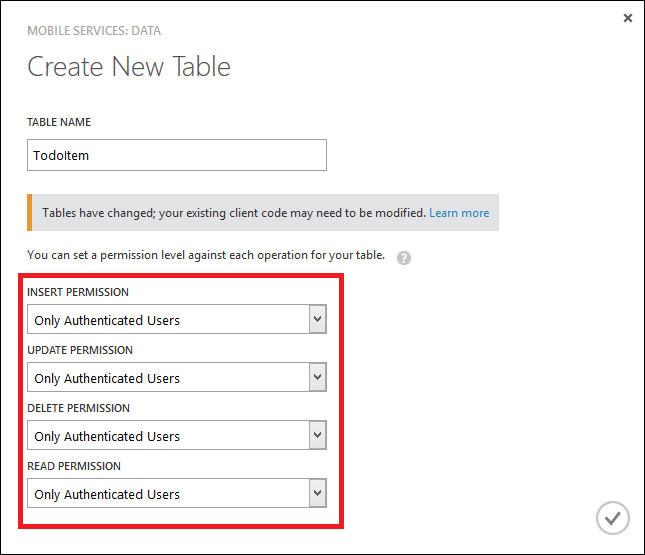The image size is (645, 555).
Task: Open the Delete Permission dropdown arrow
Action: point(318,435)
